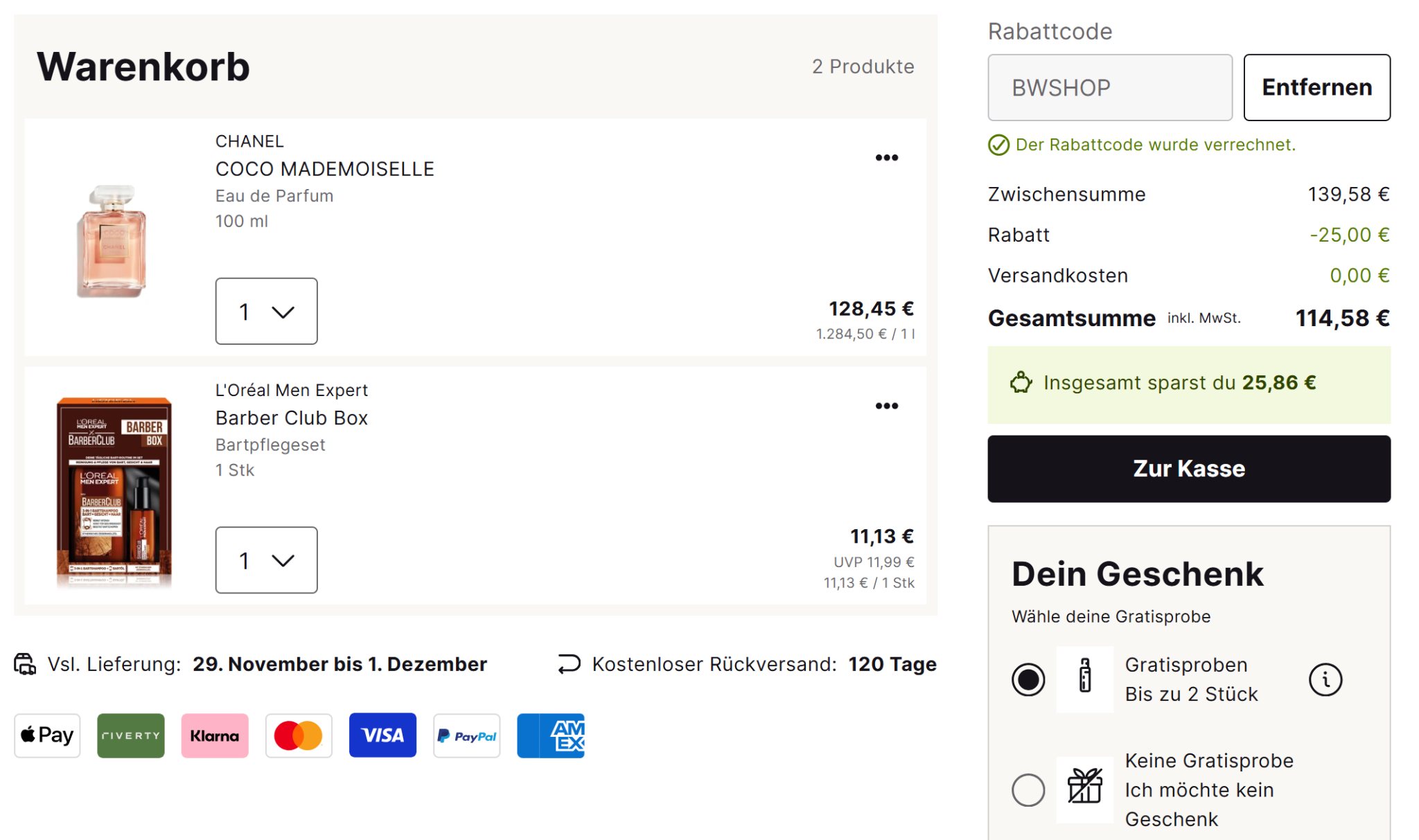Open quantity dropdown for Barber Club Box

pyautogui.click(x=266, y=560)
